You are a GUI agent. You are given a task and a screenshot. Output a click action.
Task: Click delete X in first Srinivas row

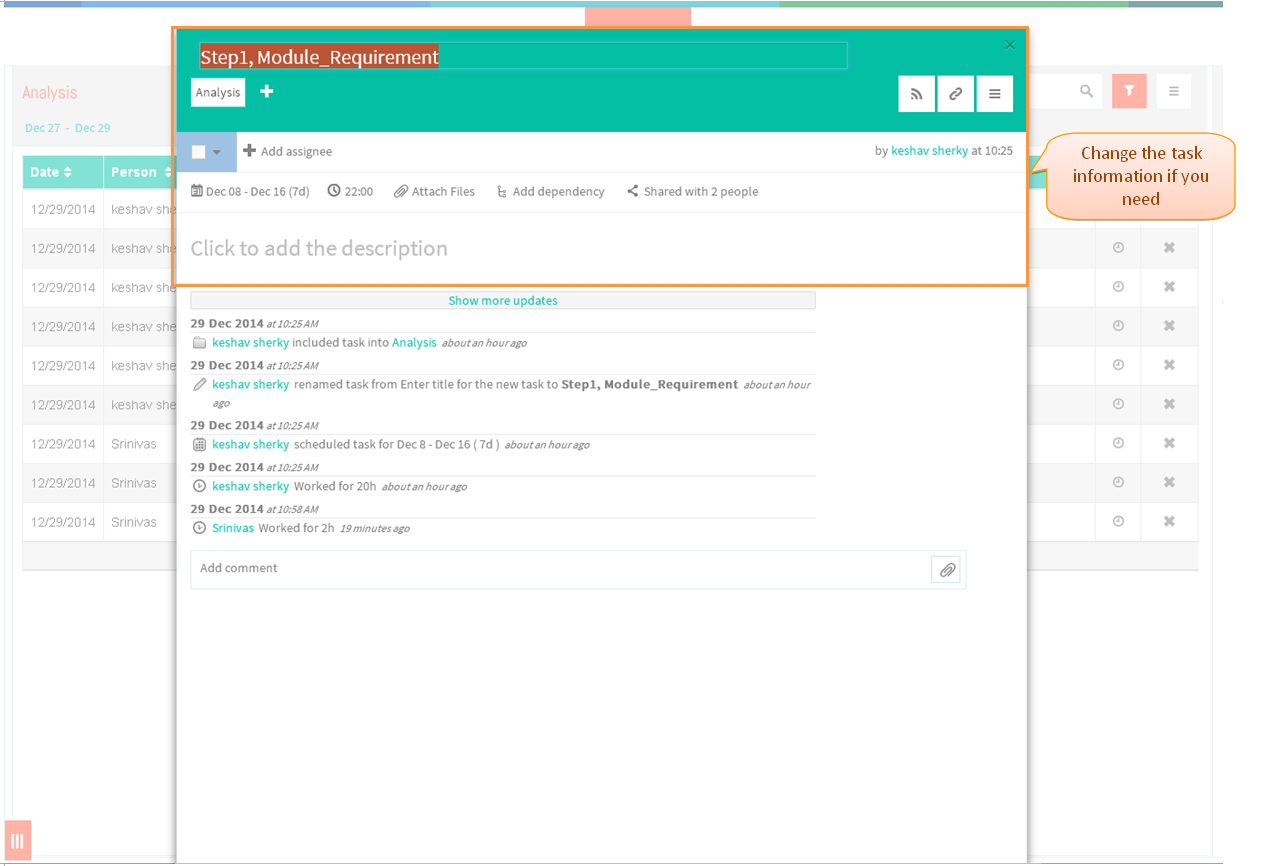pos(1169,443)
